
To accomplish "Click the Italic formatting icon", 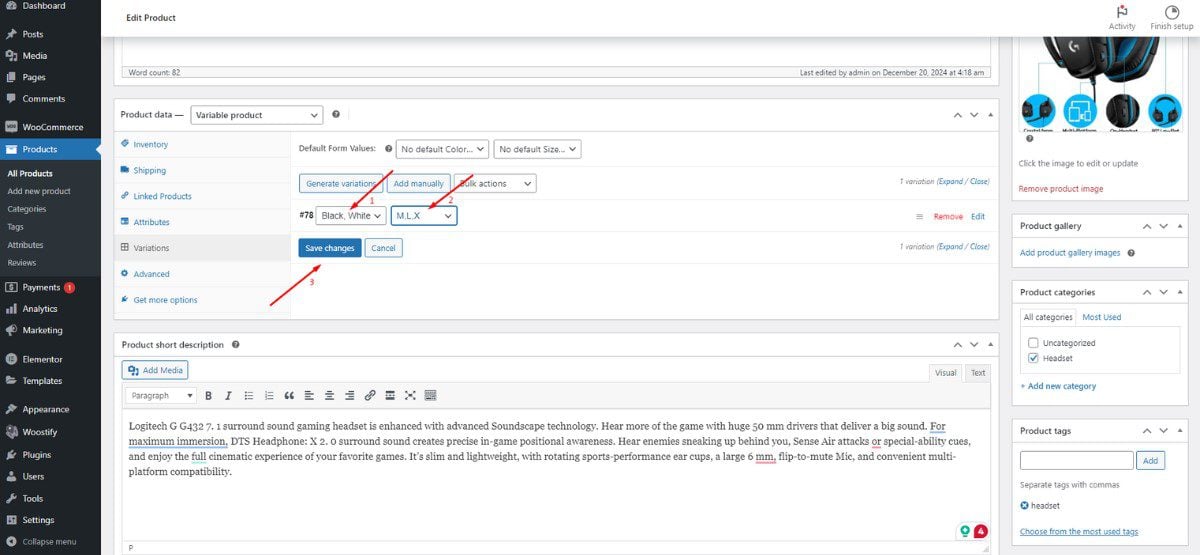I will pyautogui.click(x=228, y=396).
